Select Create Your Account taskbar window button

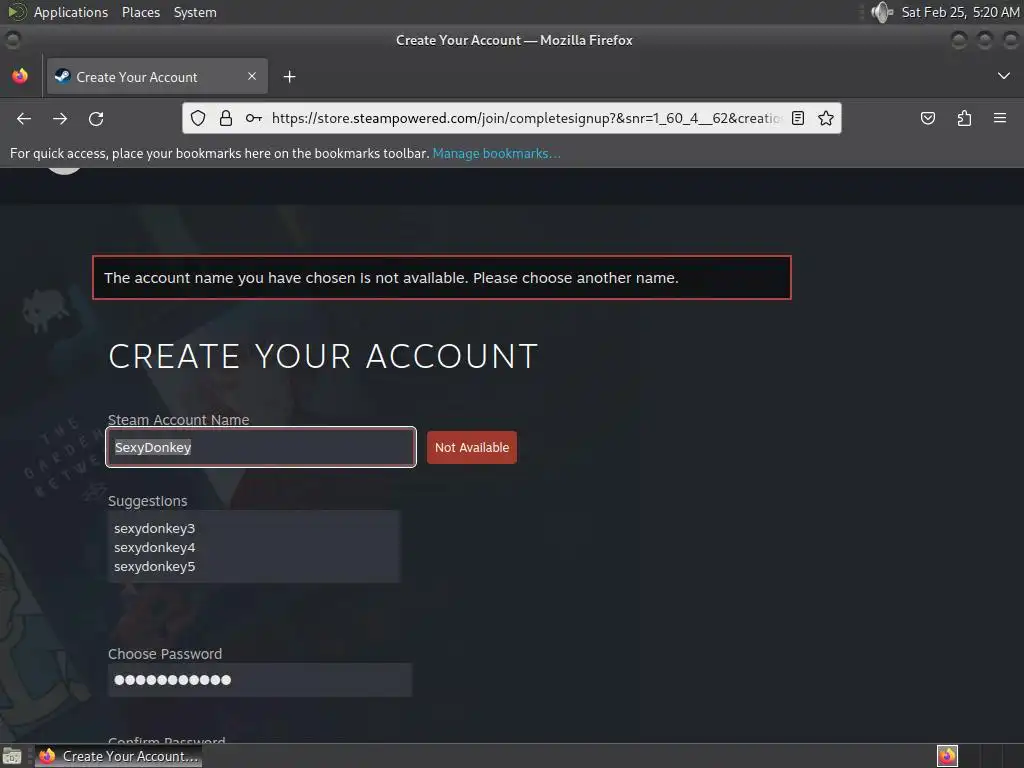pos(118,756)
